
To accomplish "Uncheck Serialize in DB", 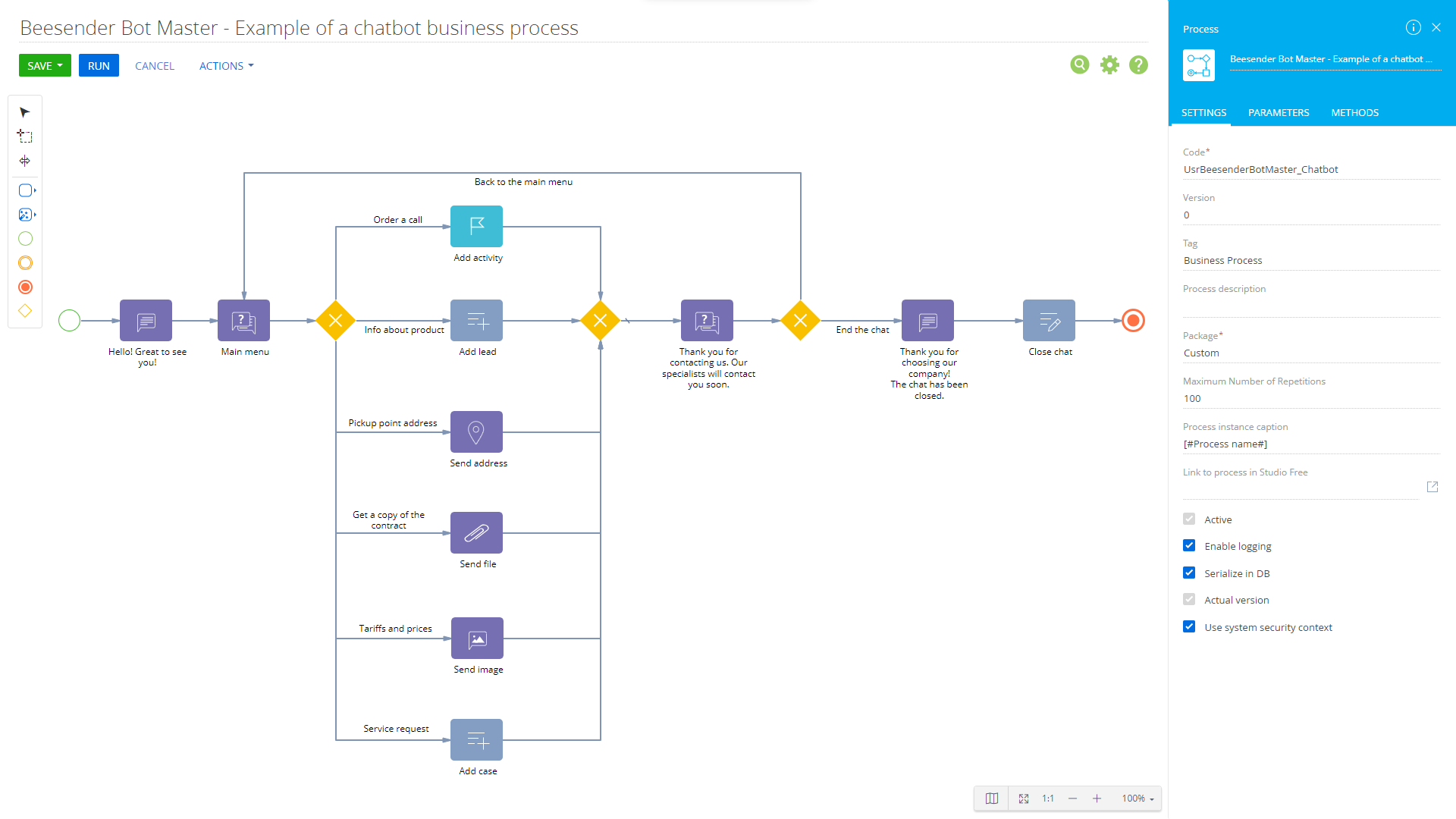I will point(1189,573).
